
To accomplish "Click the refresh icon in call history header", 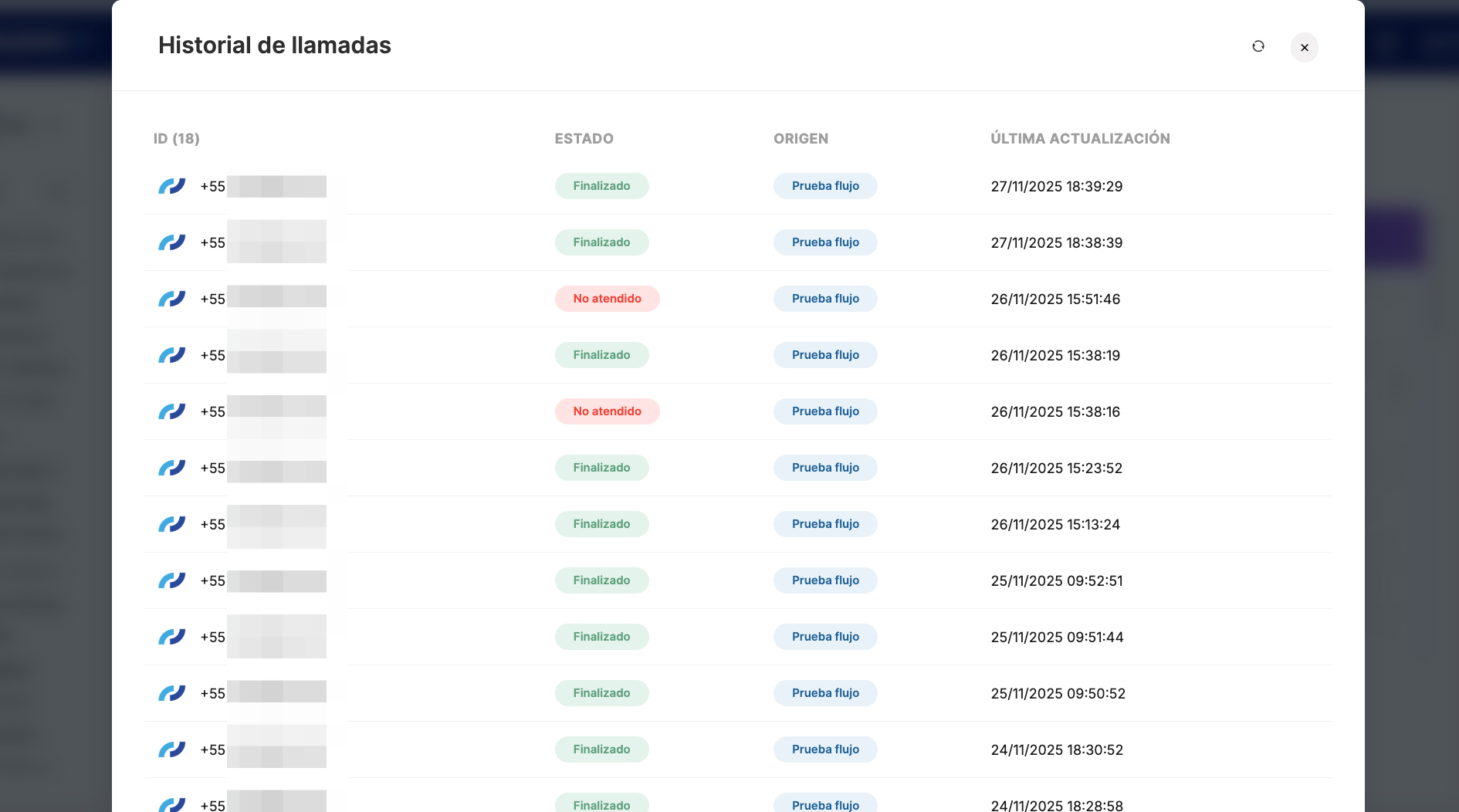I will click(1258, 47).
